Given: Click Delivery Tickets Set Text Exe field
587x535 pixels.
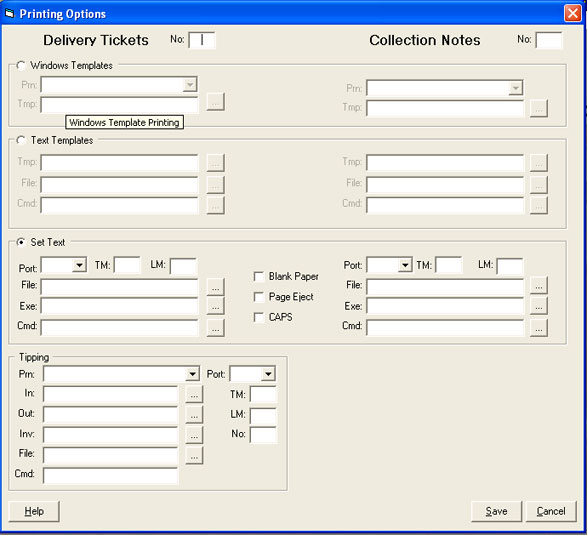Looking at the screenshot, I should [x=119, y=306].
